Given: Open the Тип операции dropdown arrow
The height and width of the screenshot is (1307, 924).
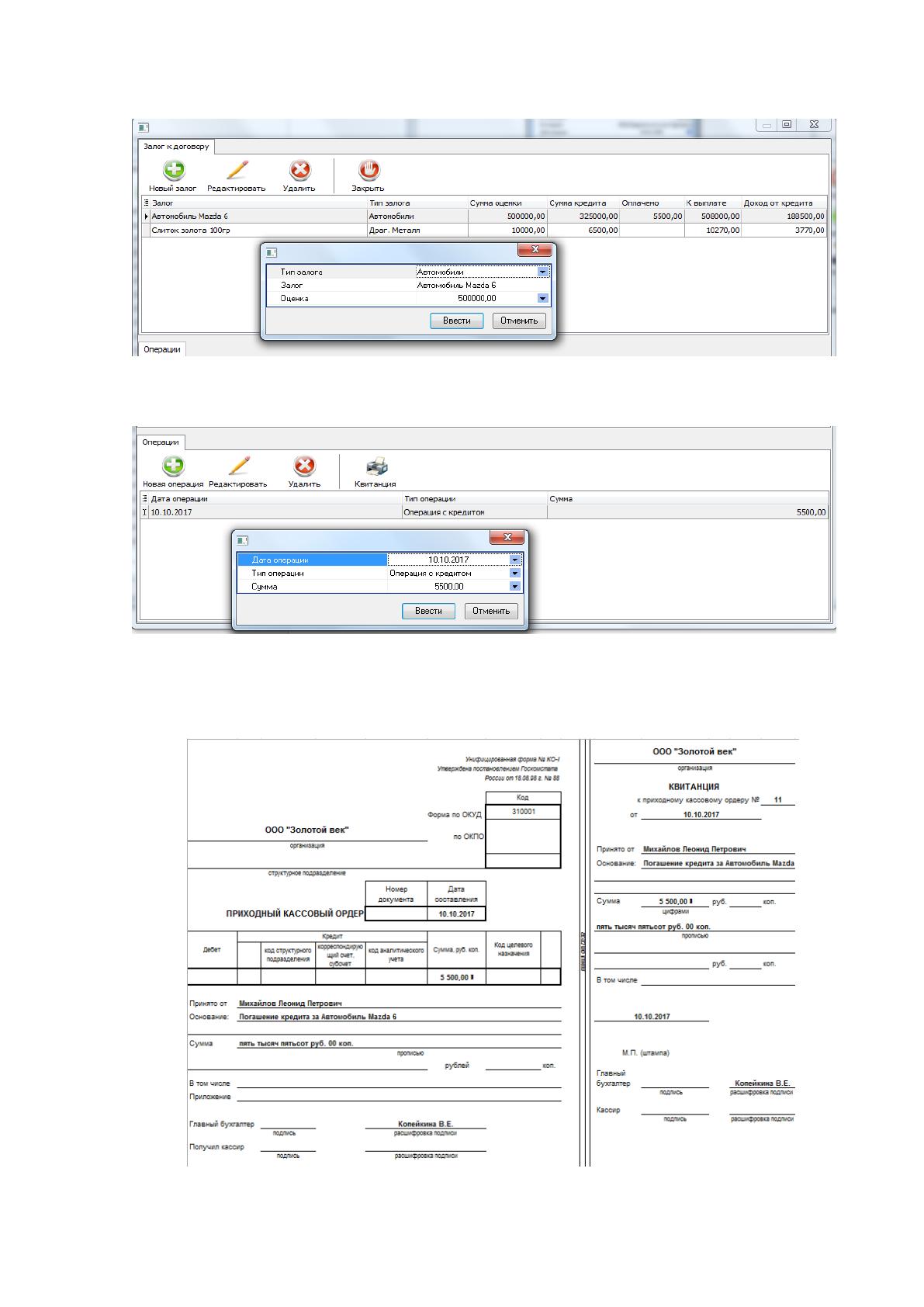Looking at the screenshot, I should point(515,574).
